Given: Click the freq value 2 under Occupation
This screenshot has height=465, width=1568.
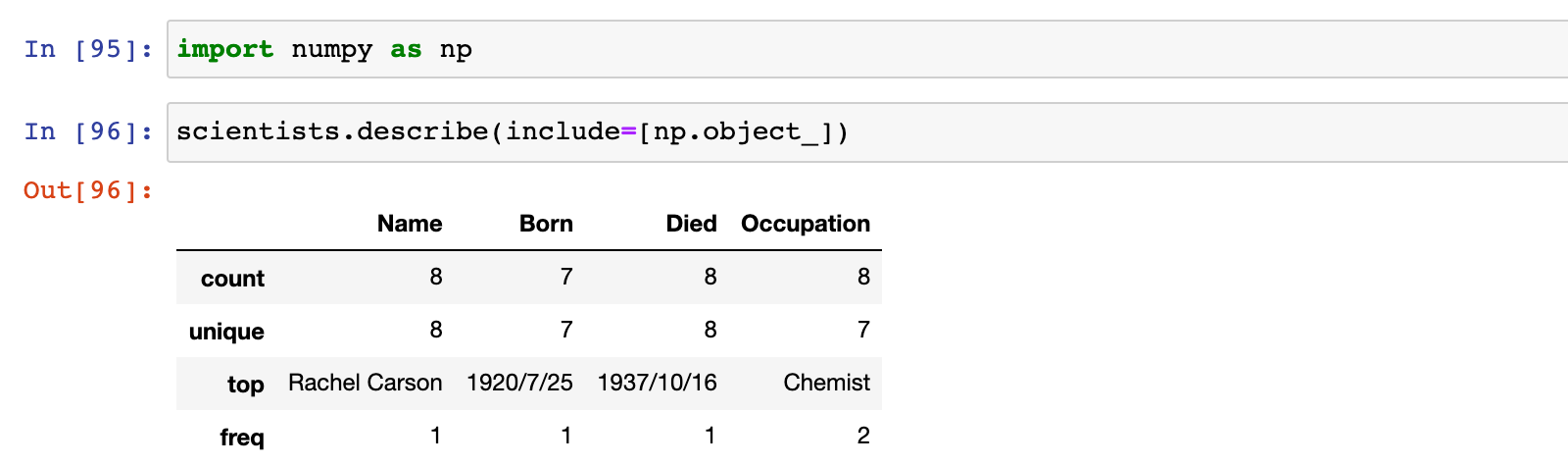Looking at the screenshot, I should click(863, 436).
